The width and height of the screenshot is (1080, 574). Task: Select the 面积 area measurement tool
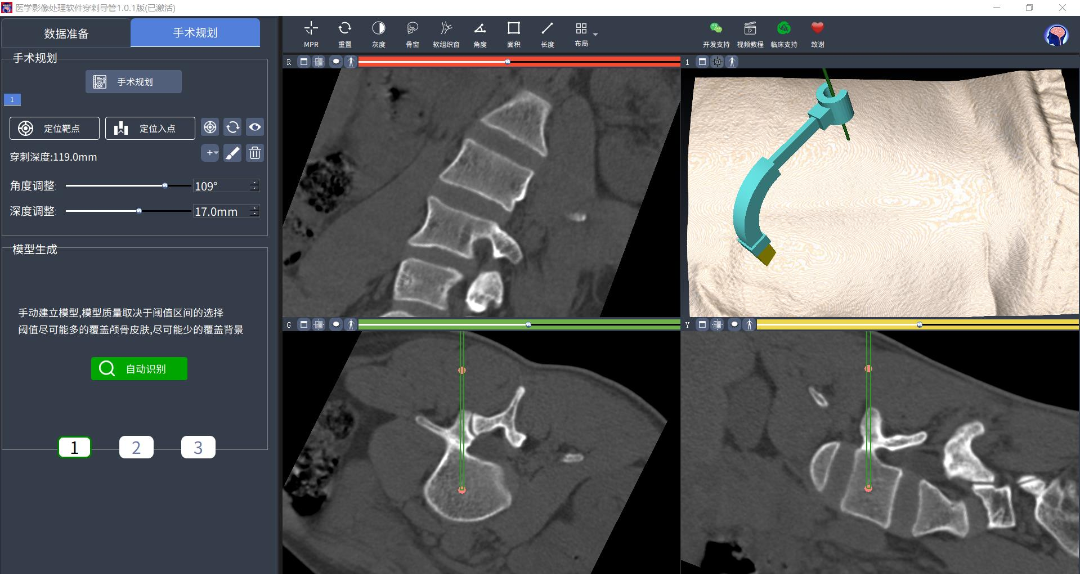513,29
